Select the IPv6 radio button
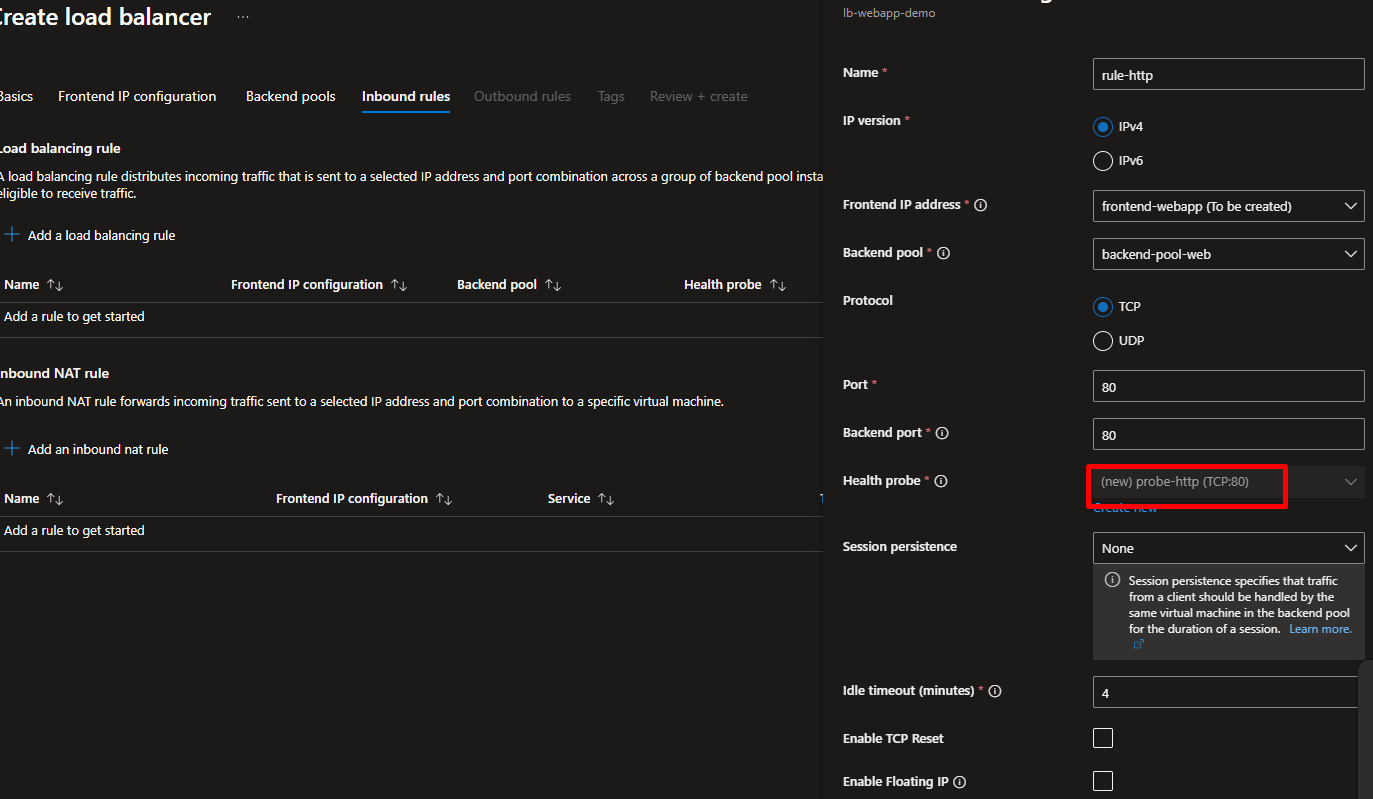Image resolution: width=1373 pixels, height=799 pixels. [1103, 161]
